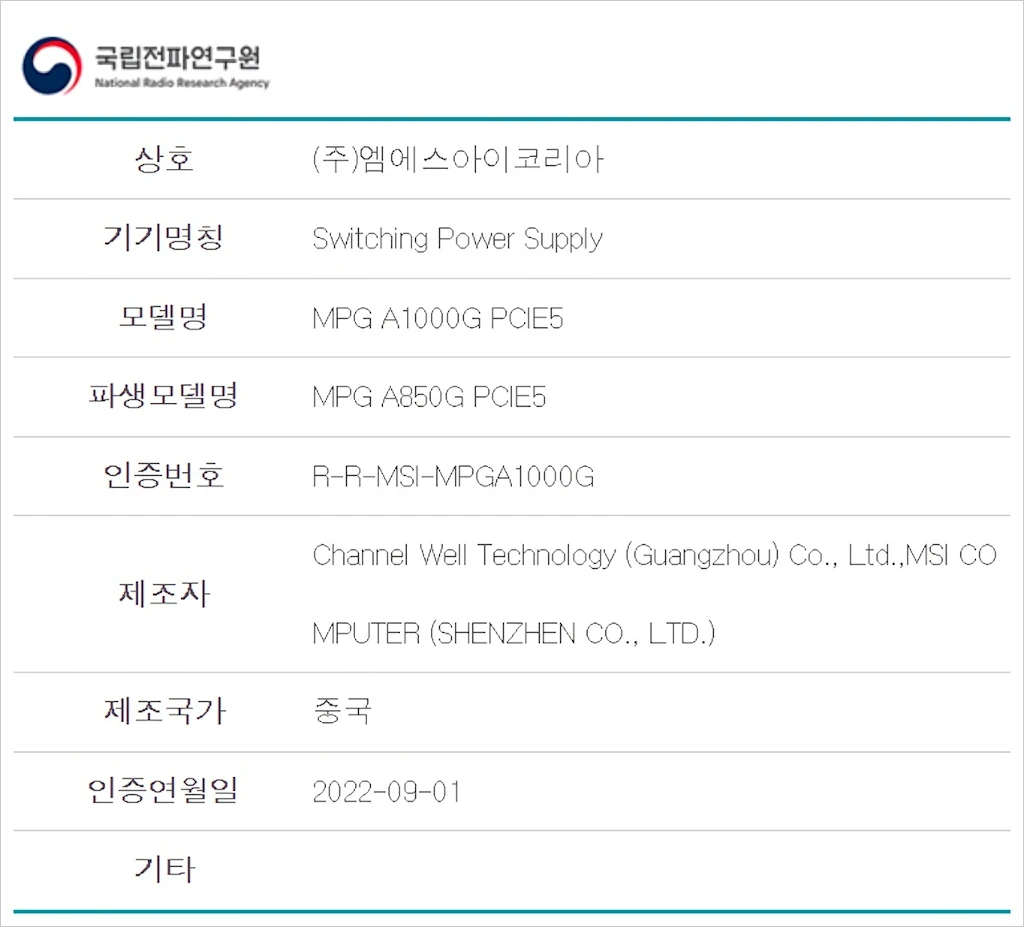
Task: Select Channel Well Technology (Guangzhou) manufacturer line
Action: (x=654, y=556)
